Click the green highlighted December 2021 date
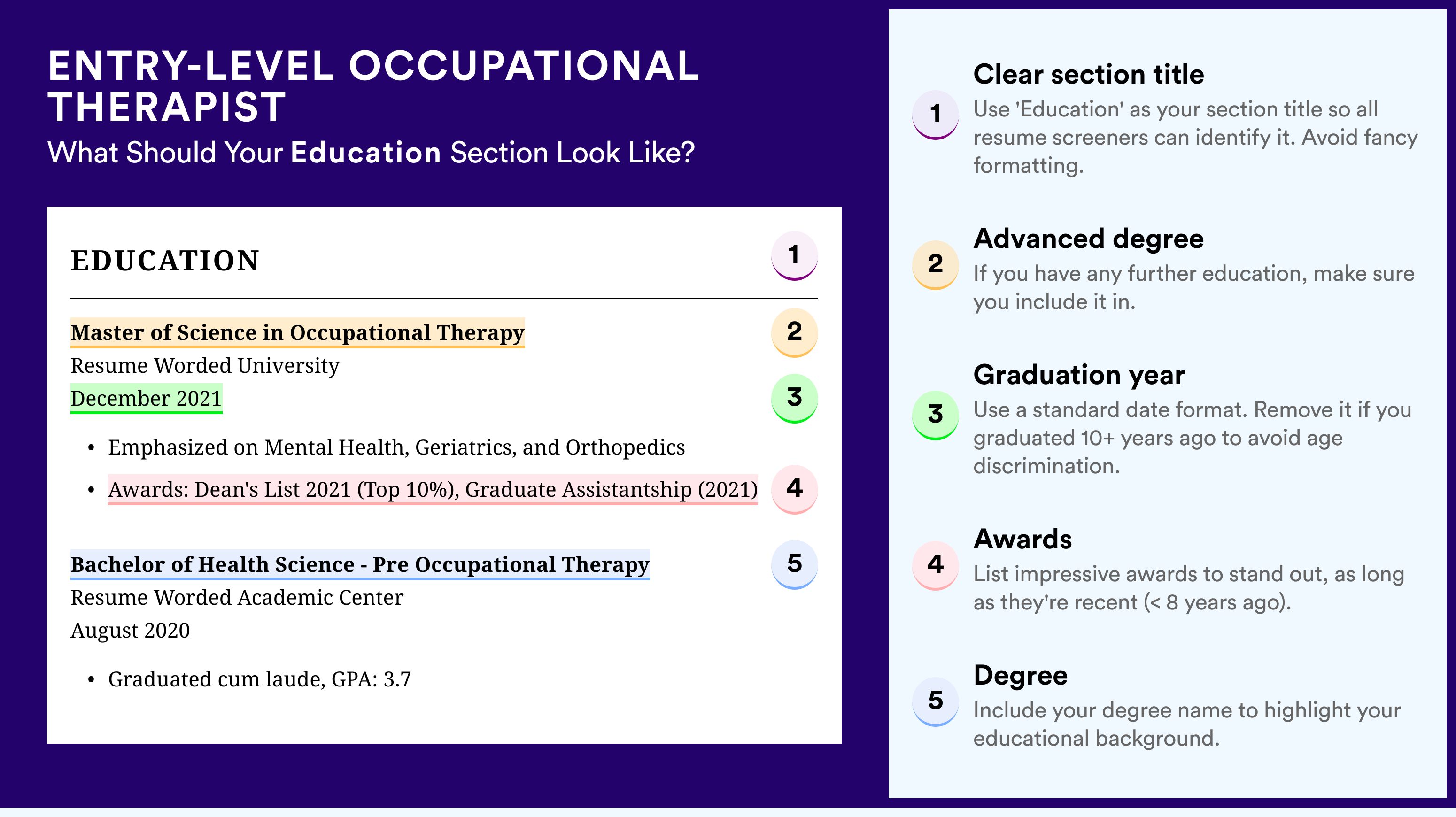This screenshot has height=817, width=1456. [x=147, y=399]
